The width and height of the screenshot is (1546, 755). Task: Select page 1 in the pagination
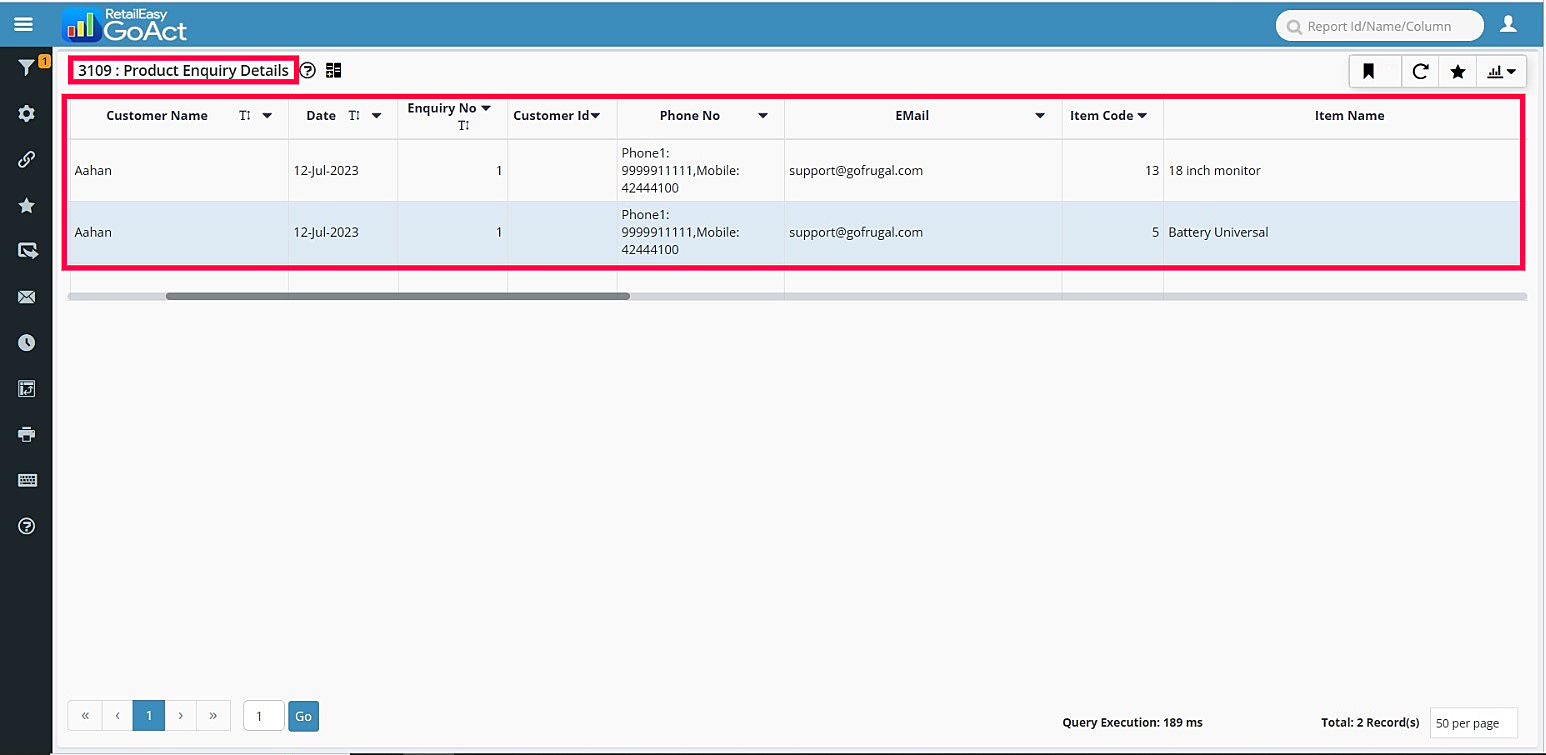pos(149,716)
